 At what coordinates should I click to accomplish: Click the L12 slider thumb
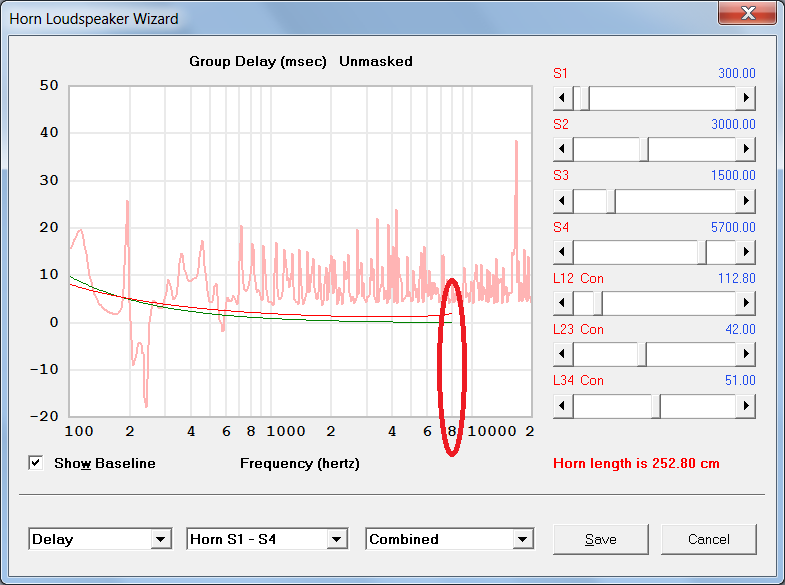(x=598, y=303)
